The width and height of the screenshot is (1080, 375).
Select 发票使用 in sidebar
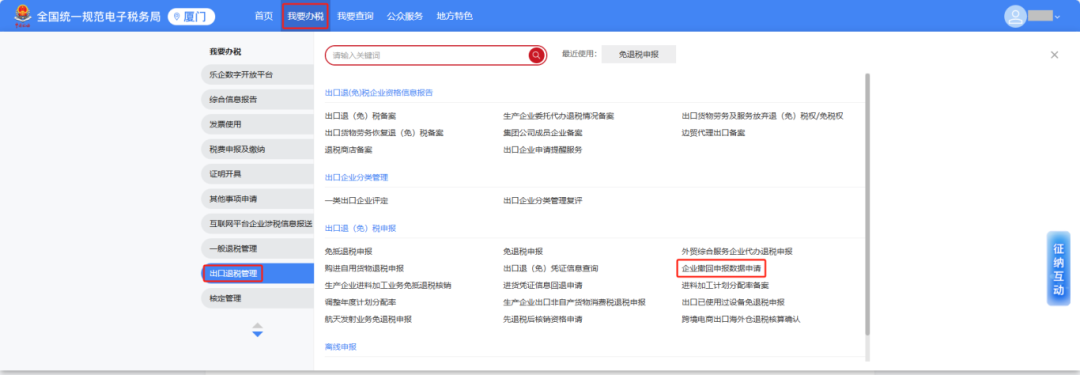tap(258, 124)
